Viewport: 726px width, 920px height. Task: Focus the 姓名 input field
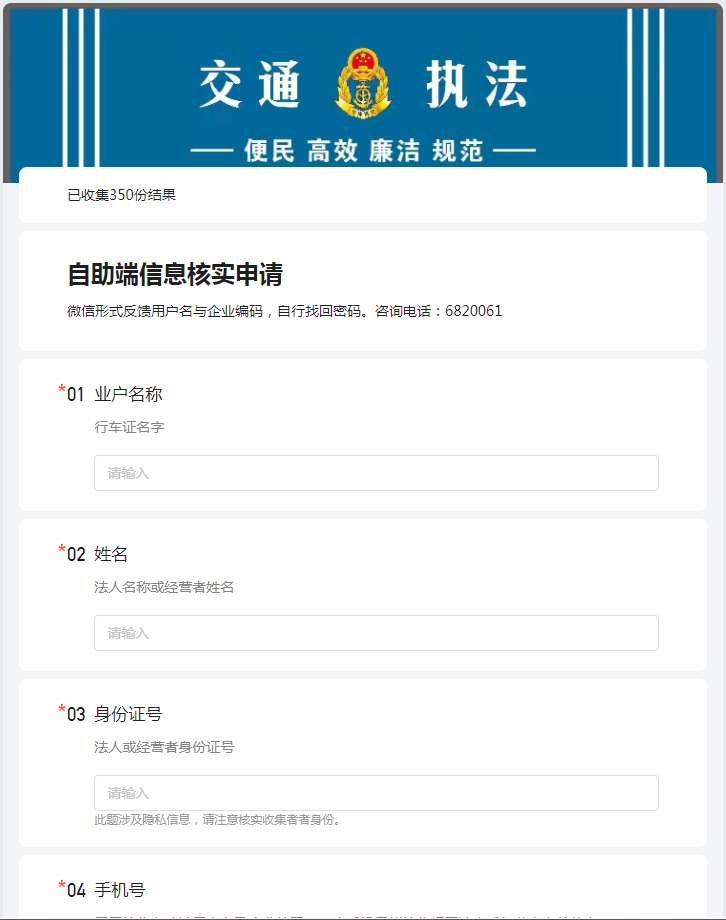pyautogui.click(x=376, y=633)
